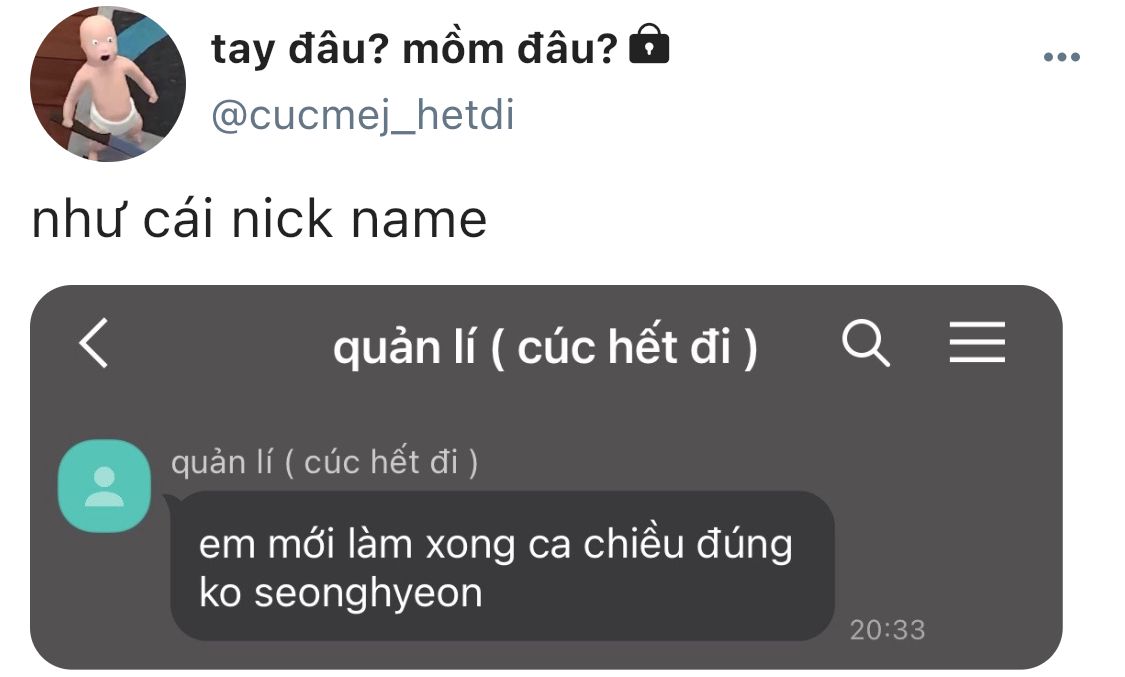Click the gray sender name above the message

pos(324,462)
